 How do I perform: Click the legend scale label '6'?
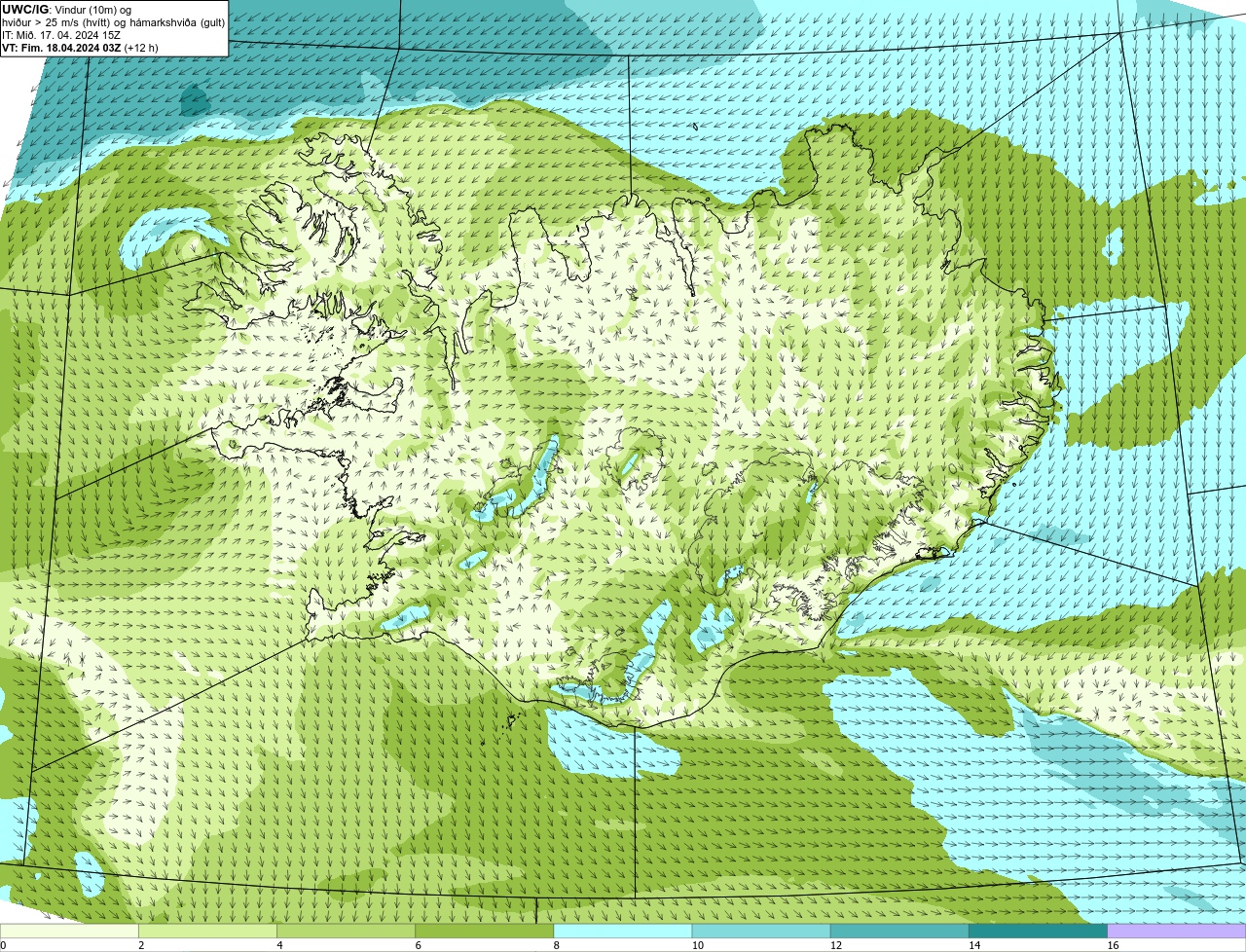418,945
